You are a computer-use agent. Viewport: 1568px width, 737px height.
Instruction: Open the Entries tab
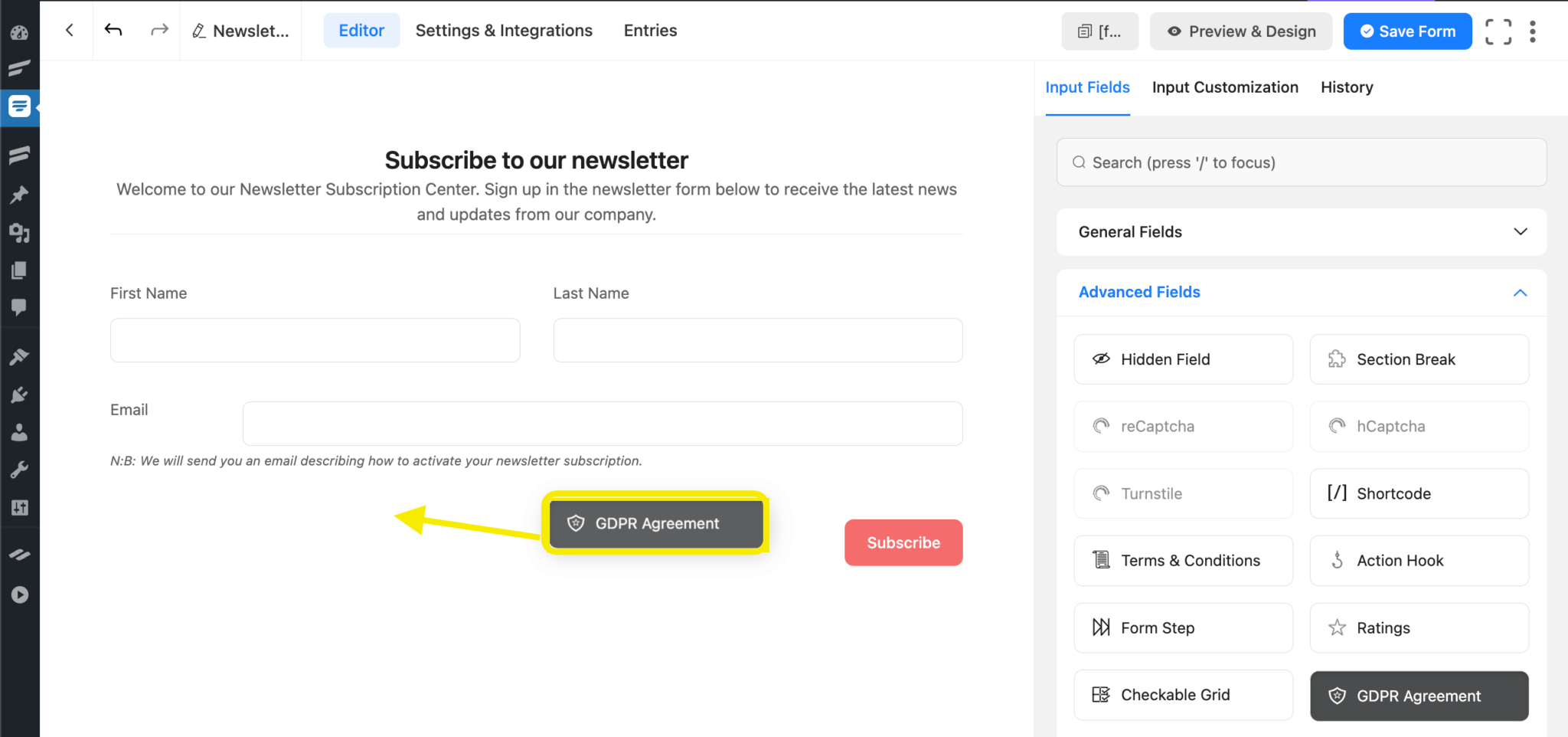650,30
